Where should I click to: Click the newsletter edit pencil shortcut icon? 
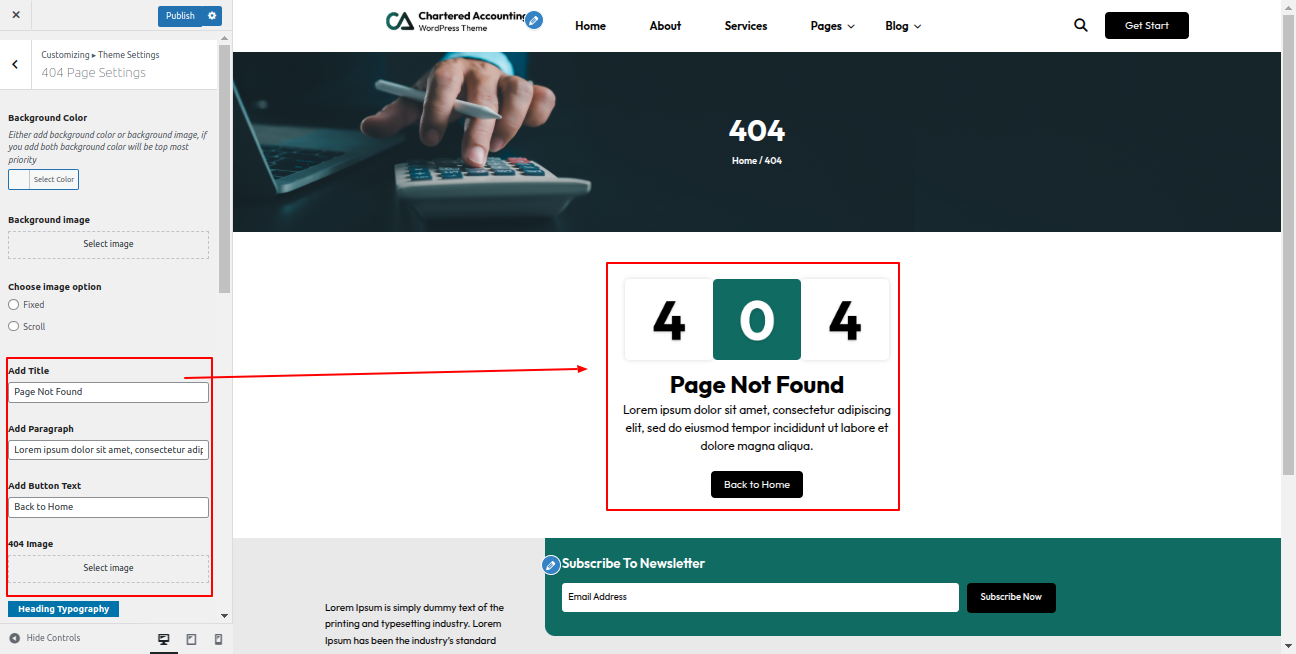point(551,565)
